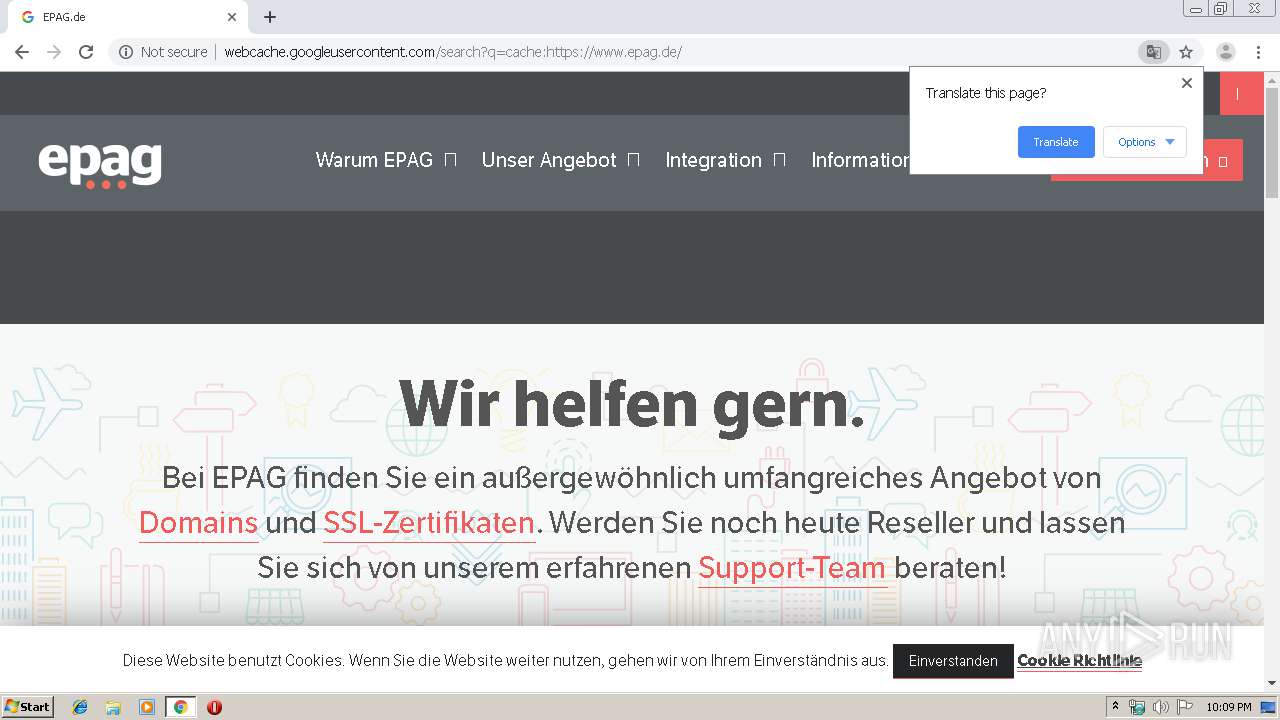Image resolution: width=1280 pixels, height=720 pixels.
Task: Open the Information menu item
Action: pyautogui.click(x=860, y=160)
